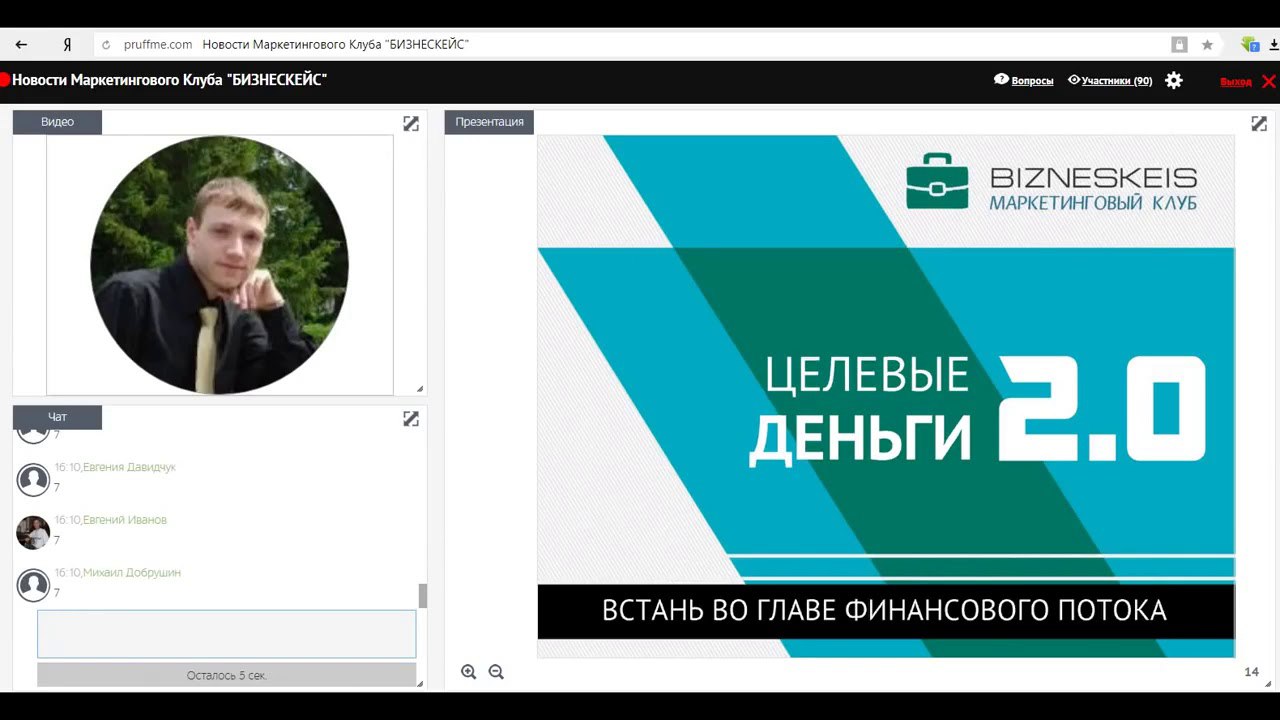Open the green browser extension icon

1250,45
